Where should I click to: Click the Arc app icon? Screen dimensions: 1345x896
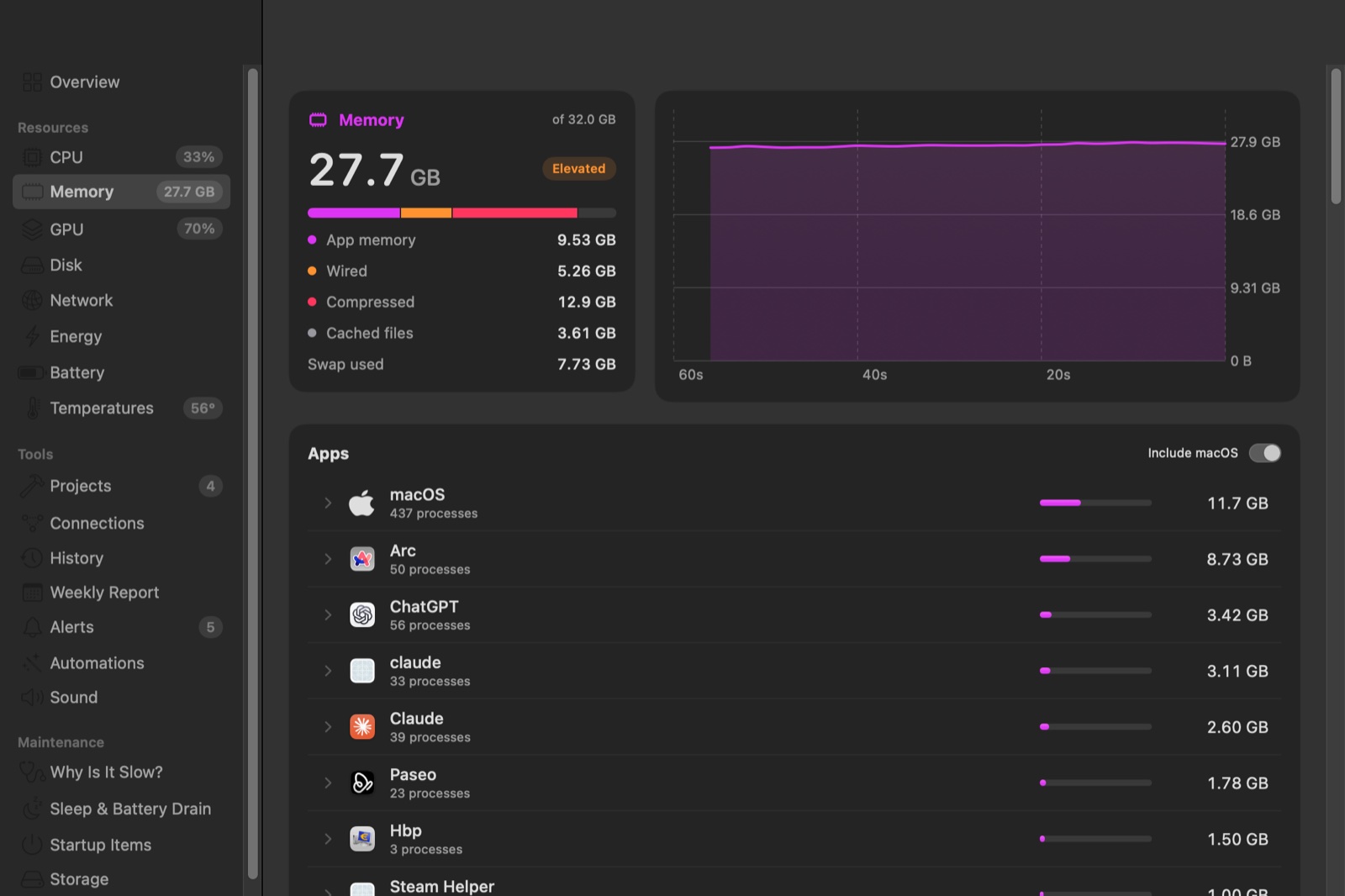pos(362,559)
